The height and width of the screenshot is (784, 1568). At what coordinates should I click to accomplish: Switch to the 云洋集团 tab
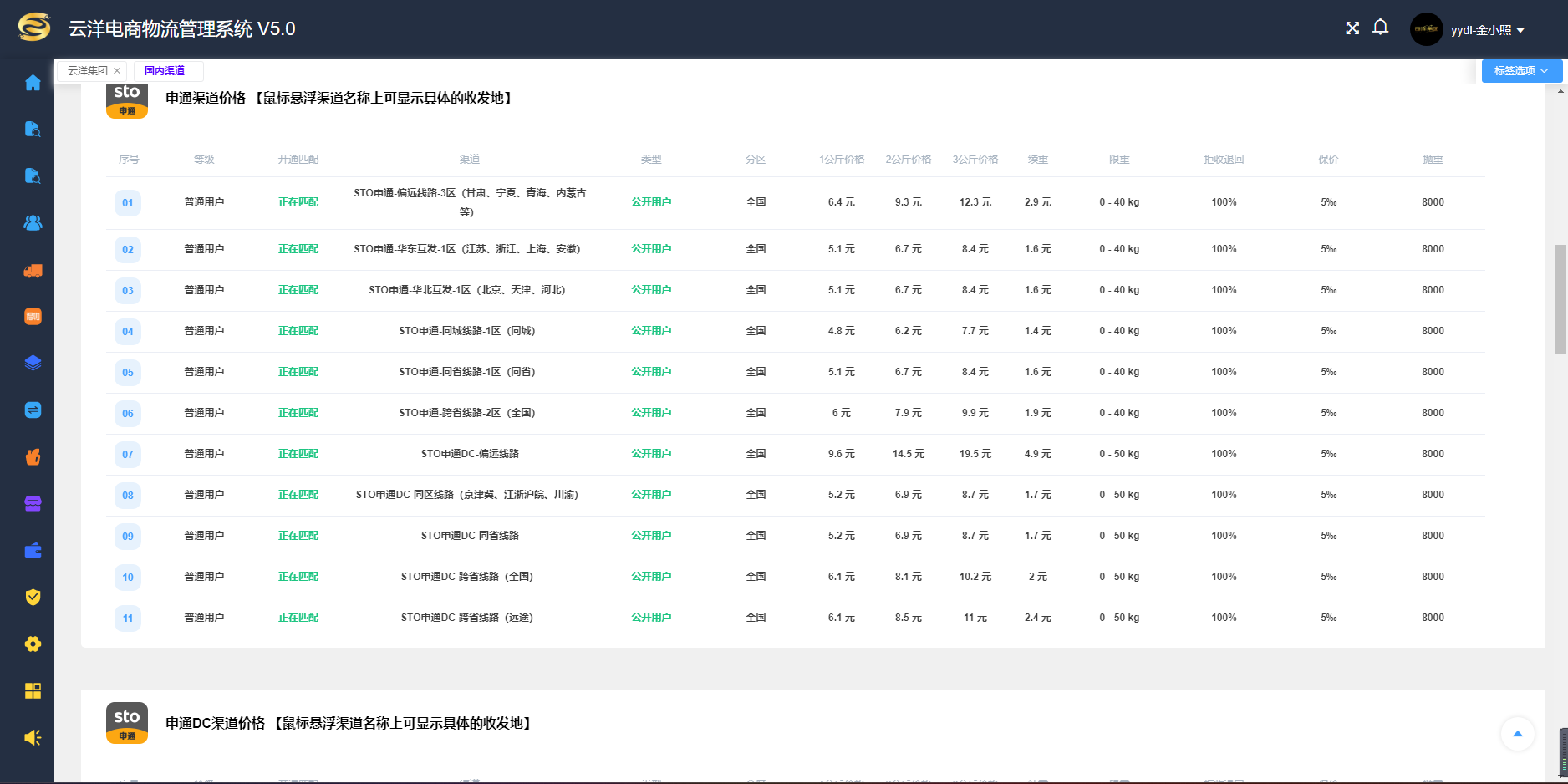pos(88,71)
